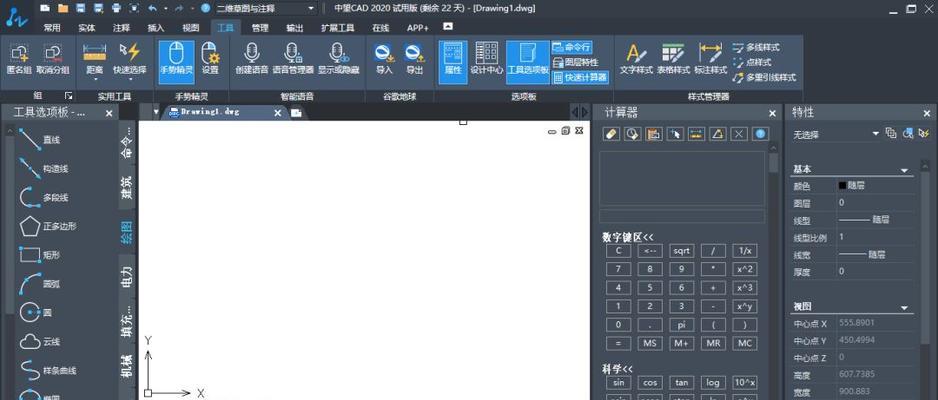
Task: Click the calculator pi button
Action: [x=681, y=325]
